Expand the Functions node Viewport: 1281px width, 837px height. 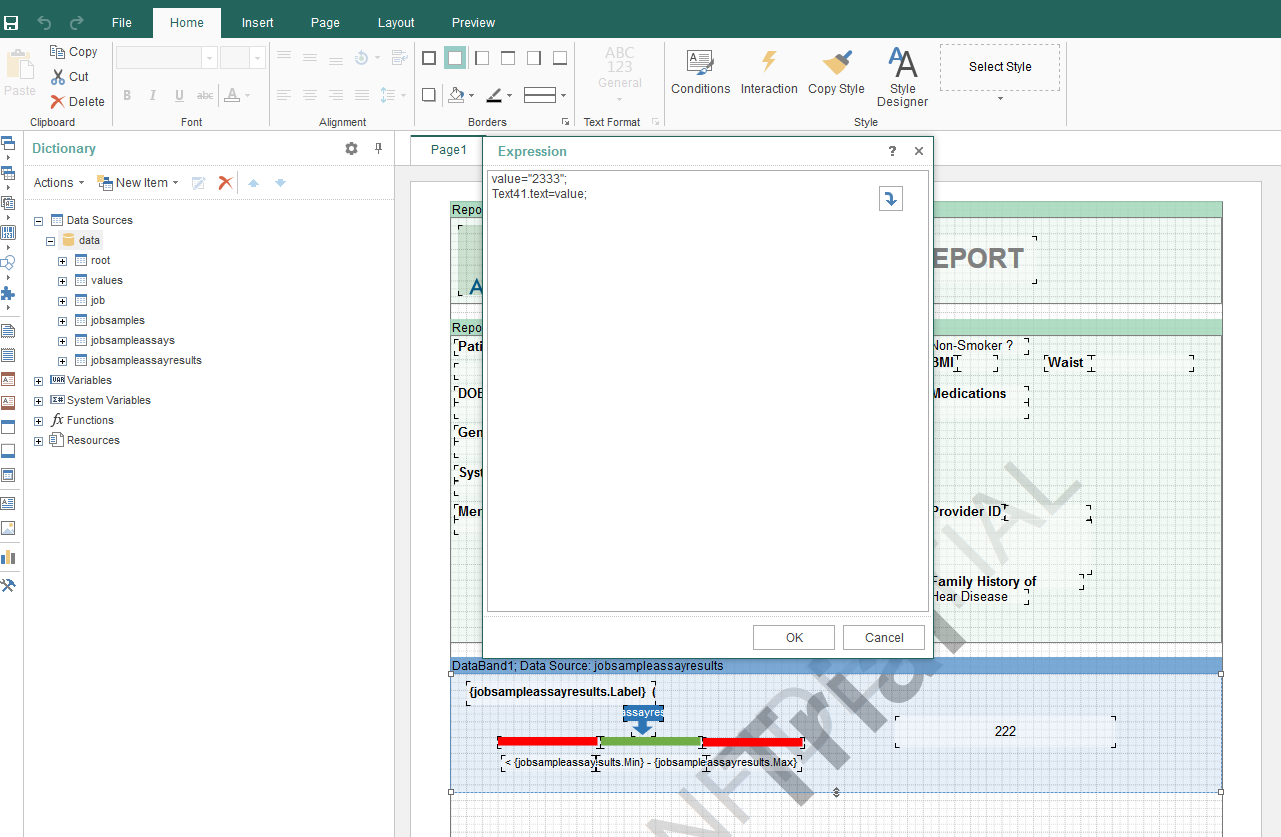(39, 421)
